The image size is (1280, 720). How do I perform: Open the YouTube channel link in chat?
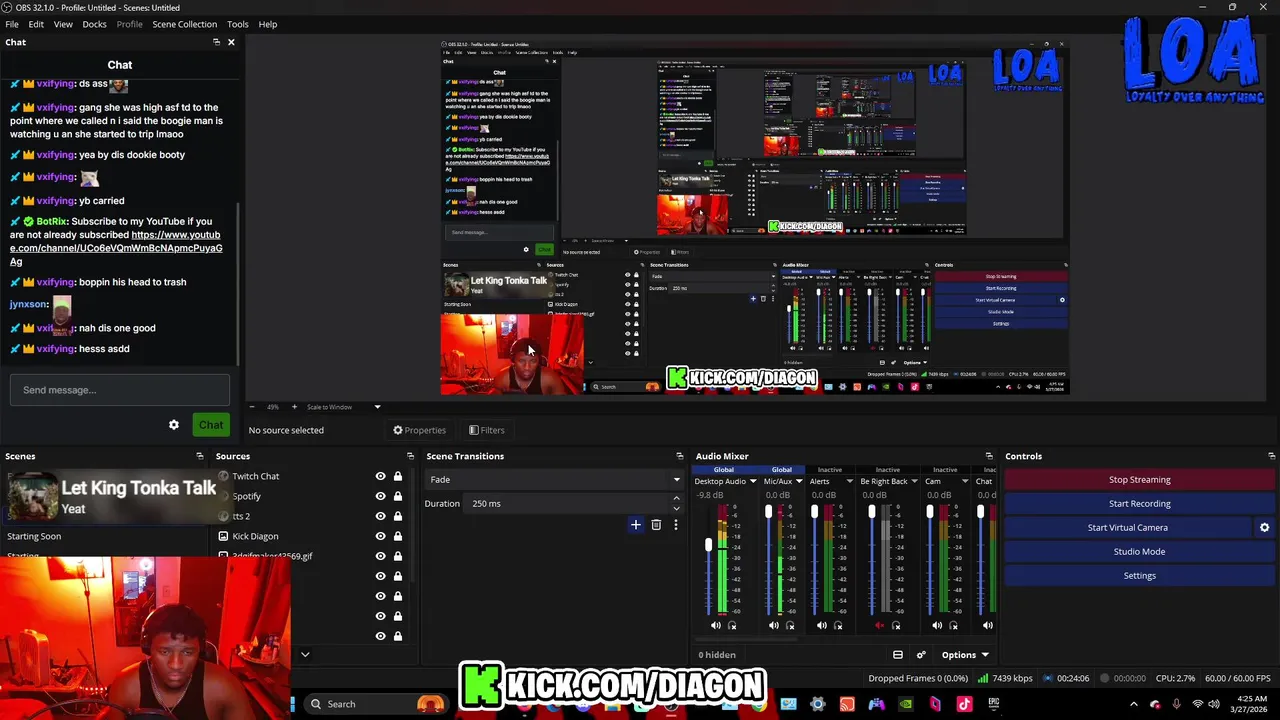click(x=116, y=248)
